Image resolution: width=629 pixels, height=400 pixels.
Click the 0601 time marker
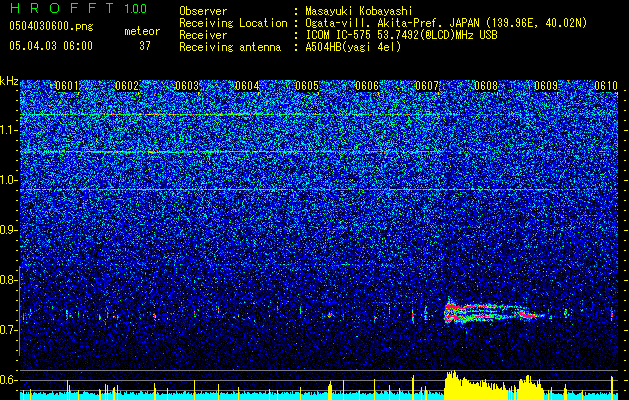(67, 86)
